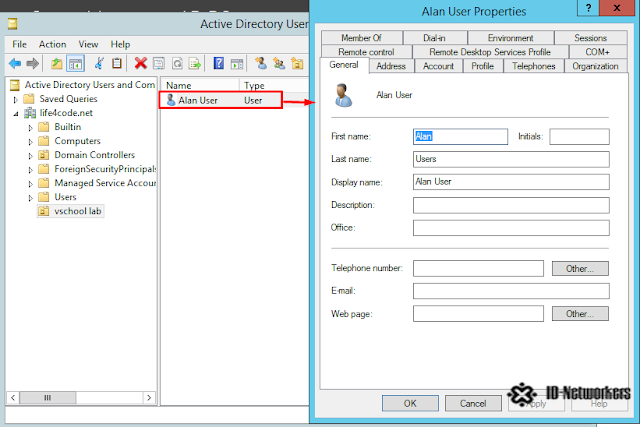640x427 pixels.
Task: Open the COM+ tab
Action: [598, 52]
